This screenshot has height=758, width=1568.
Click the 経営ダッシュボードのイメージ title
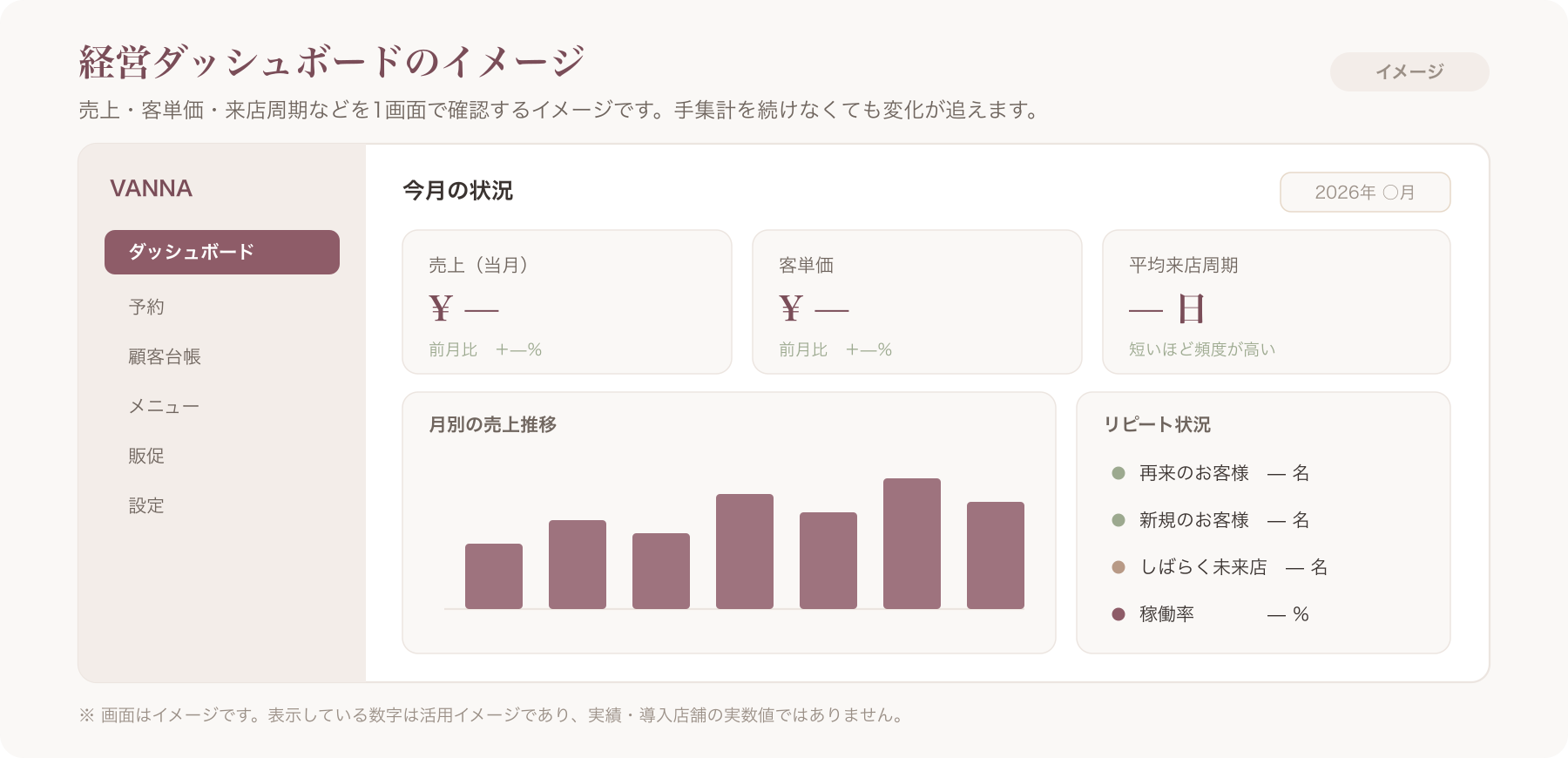point(331,62)
